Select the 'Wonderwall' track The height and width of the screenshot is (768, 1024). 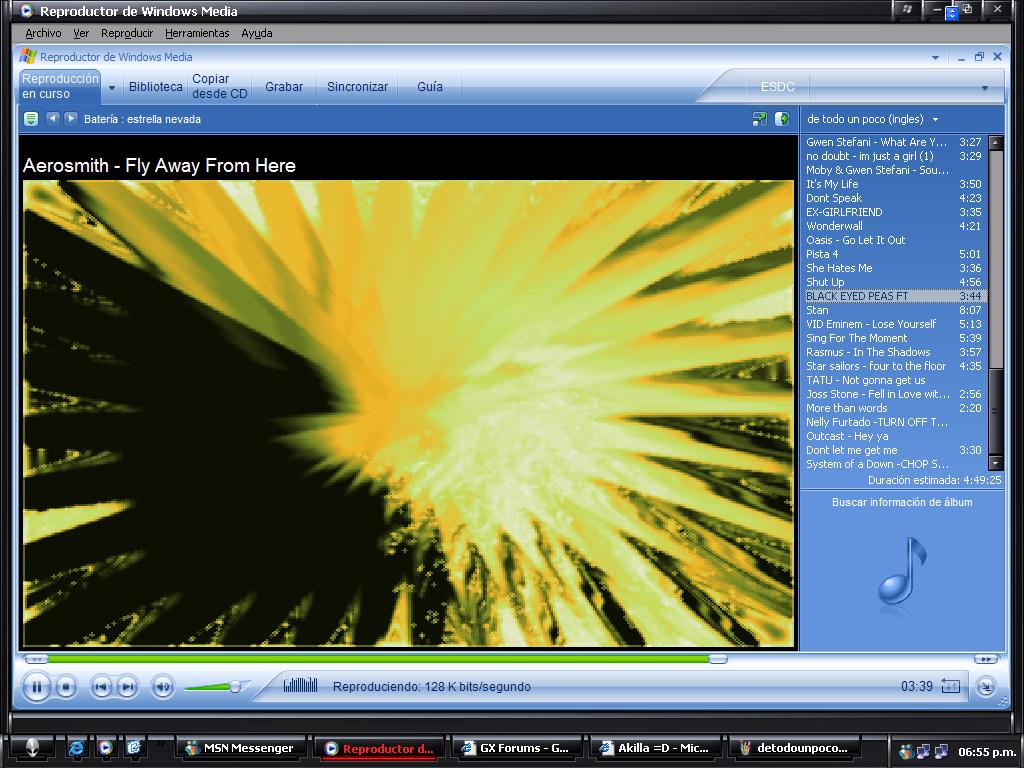(894, 226)
